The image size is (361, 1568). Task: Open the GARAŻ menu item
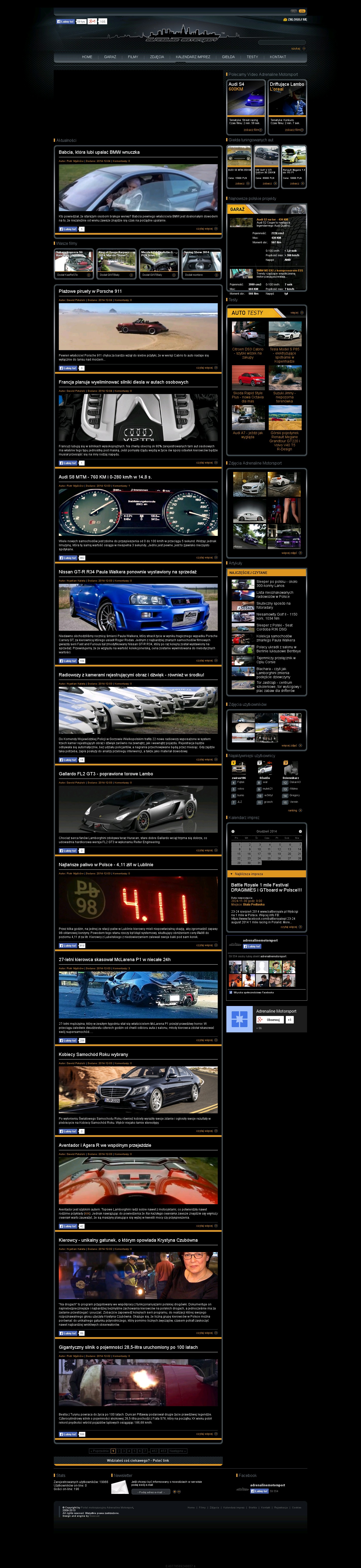[110, 57]
